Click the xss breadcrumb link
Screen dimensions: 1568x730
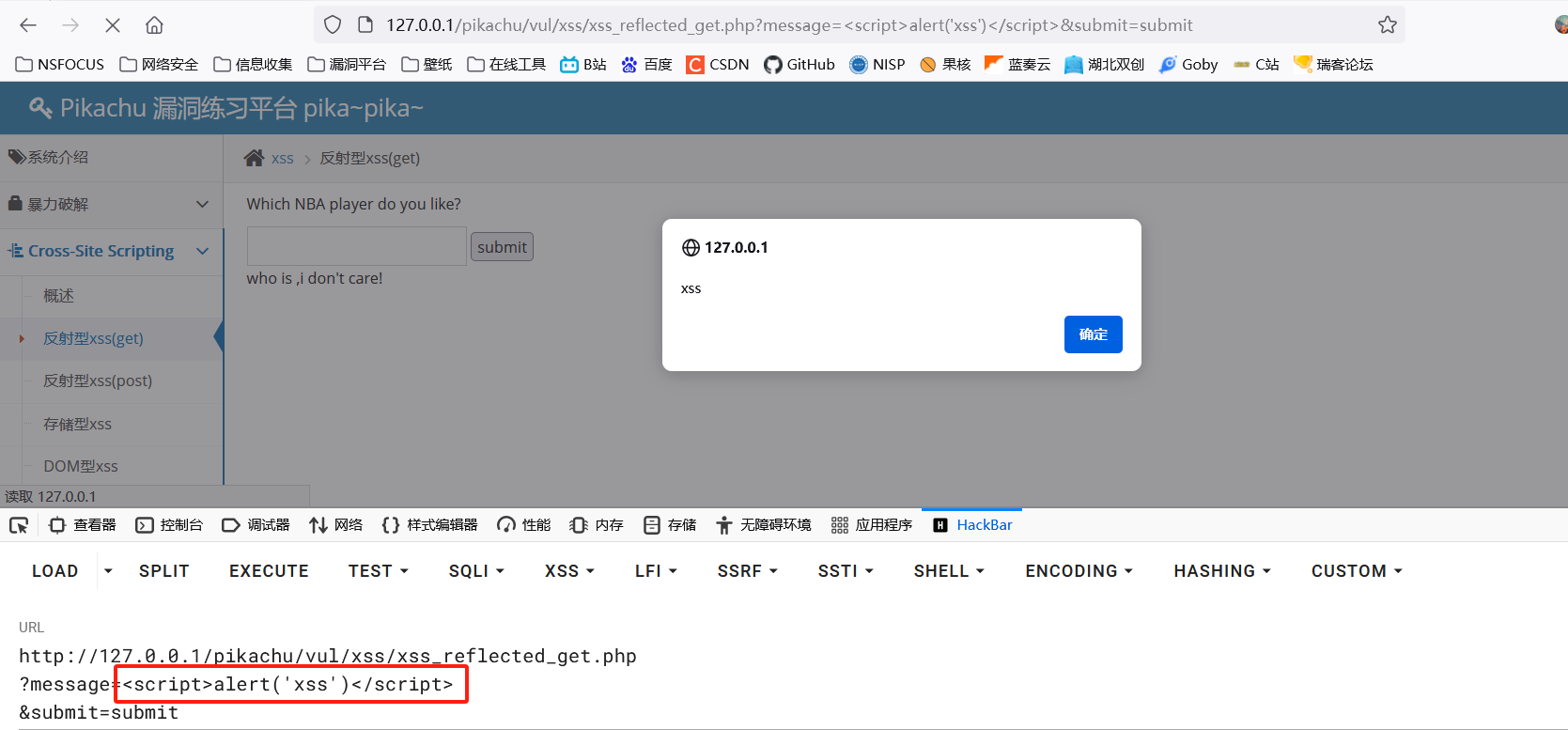(x=283, y=158)
